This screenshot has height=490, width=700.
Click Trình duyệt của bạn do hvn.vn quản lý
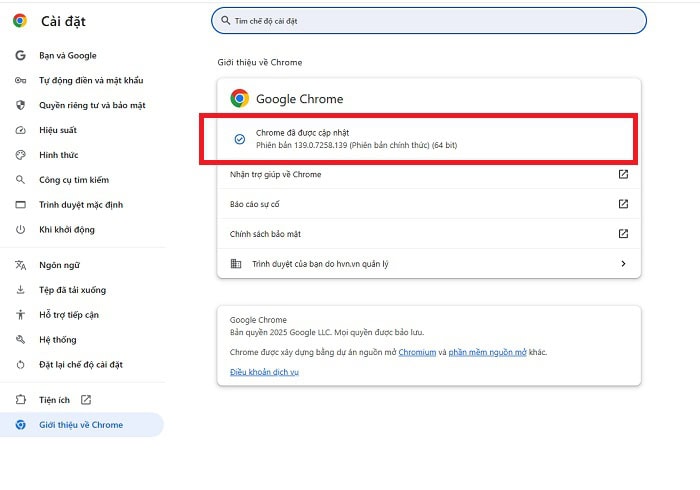pyautogui.click(x=429, y=264)
